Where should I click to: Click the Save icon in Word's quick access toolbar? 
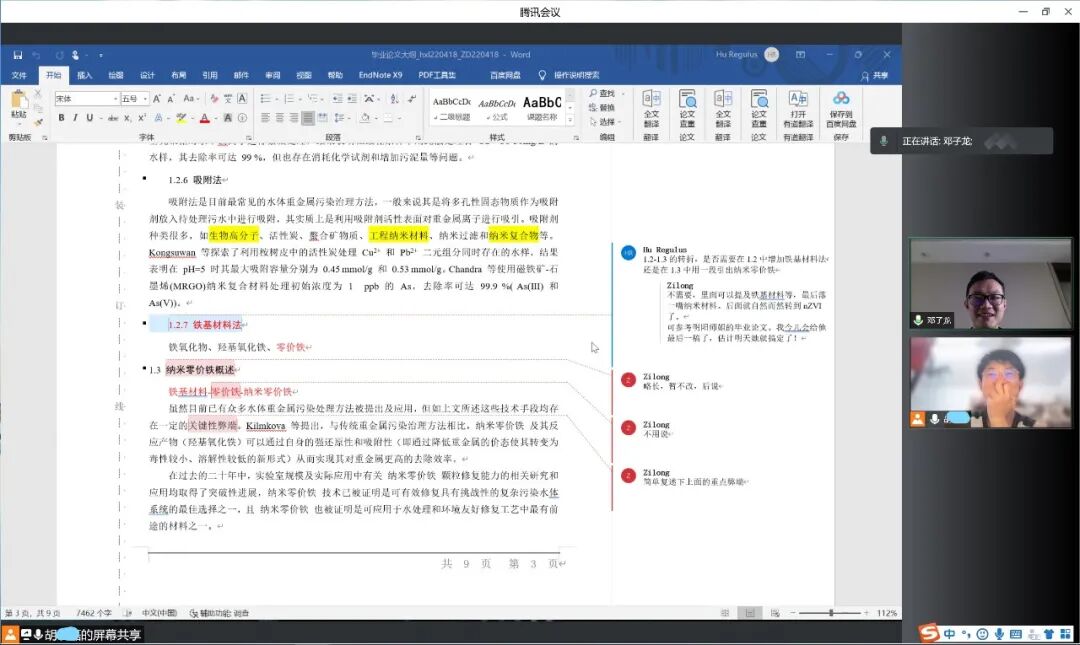[x=18, y=55]
